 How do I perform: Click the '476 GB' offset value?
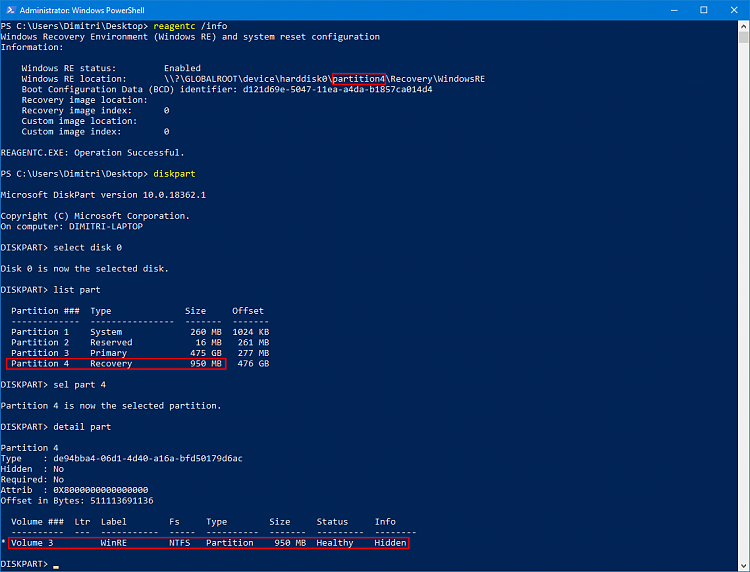[254, 363]
